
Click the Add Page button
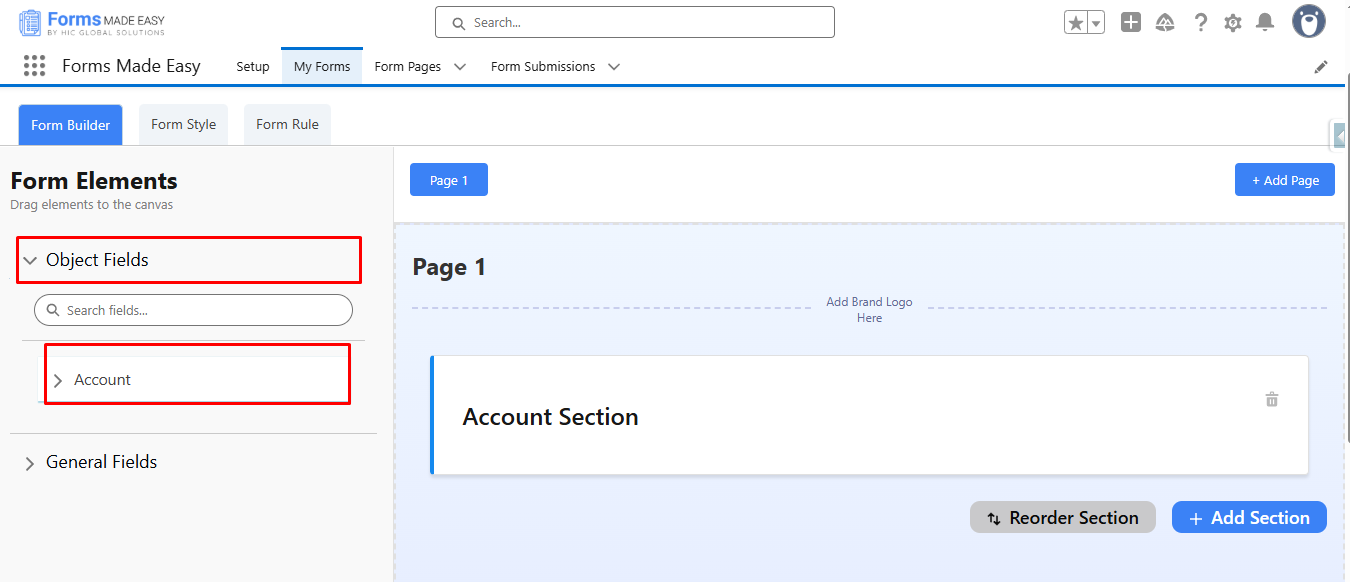tap(1284, 180)
